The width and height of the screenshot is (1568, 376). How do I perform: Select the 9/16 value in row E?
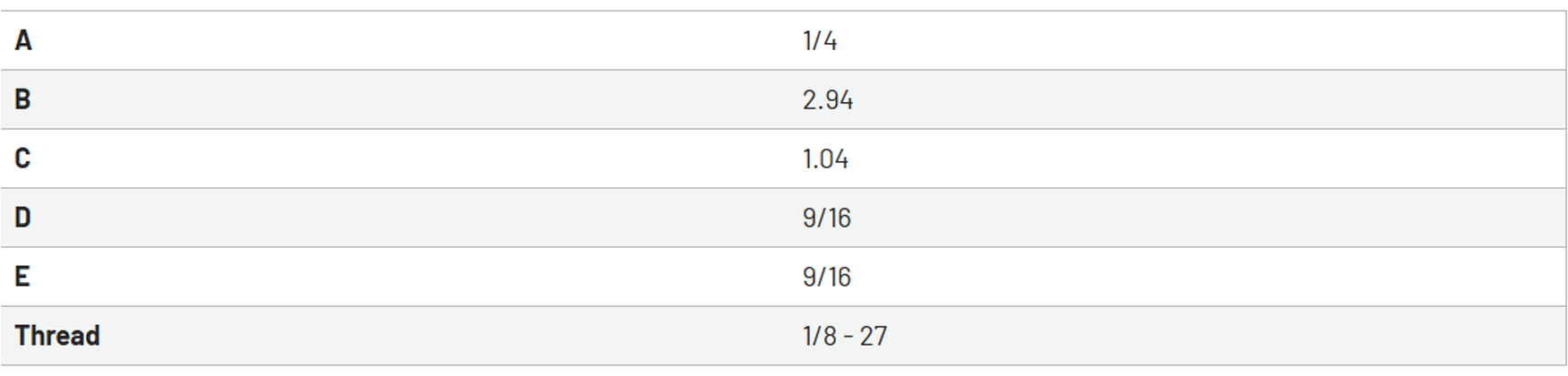pyautogui.click(x=827, y=278)
